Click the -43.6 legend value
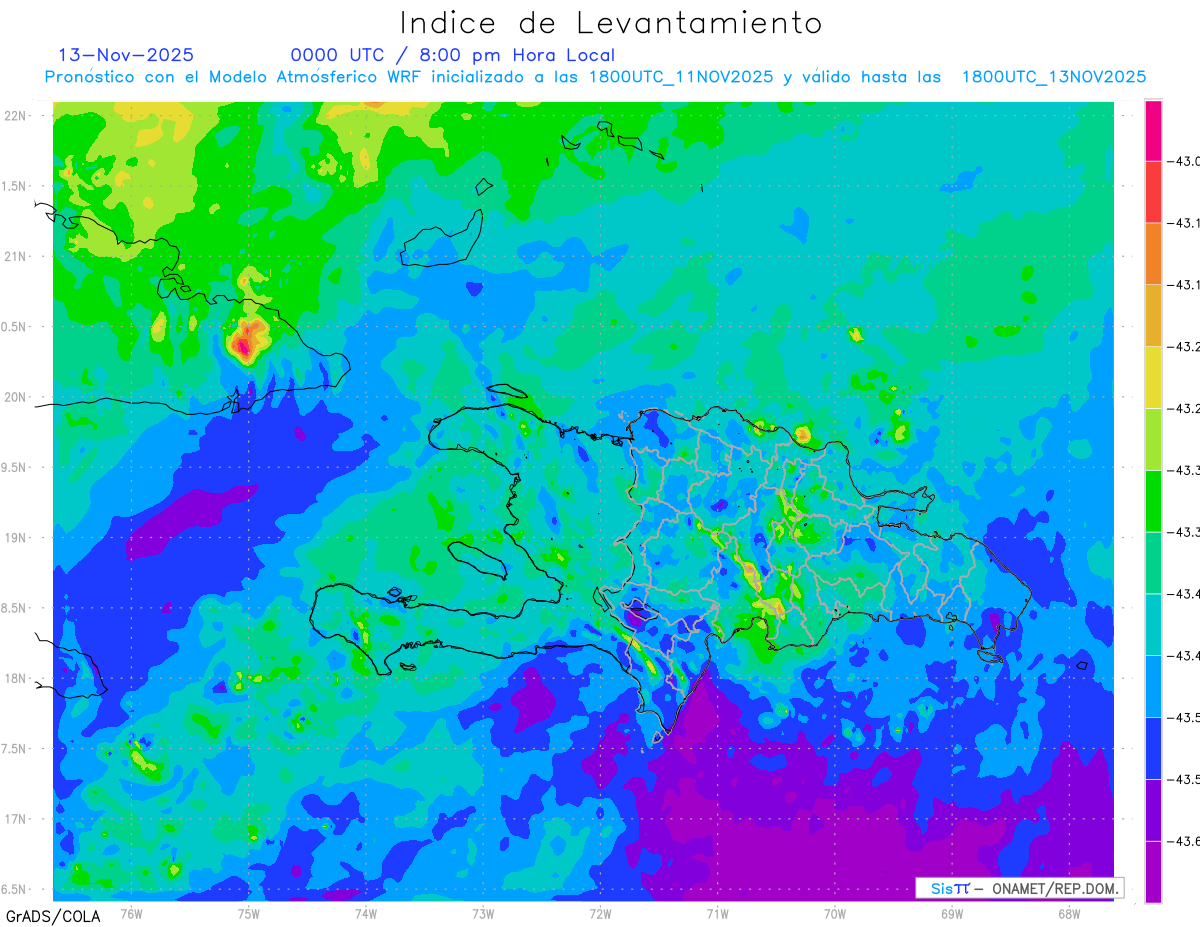Image resolution: width=1200 pixels, height=927 pixels. click(1183, 841)
